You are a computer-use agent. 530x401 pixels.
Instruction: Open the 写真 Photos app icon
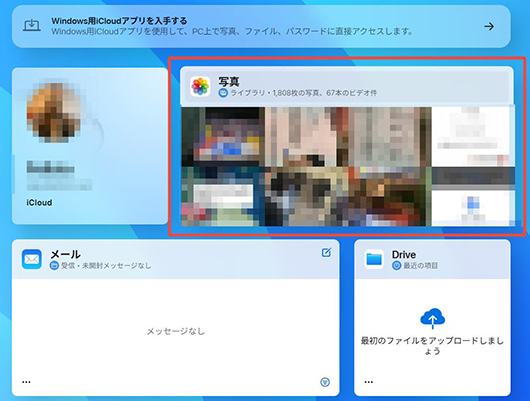tap(200, 86)
